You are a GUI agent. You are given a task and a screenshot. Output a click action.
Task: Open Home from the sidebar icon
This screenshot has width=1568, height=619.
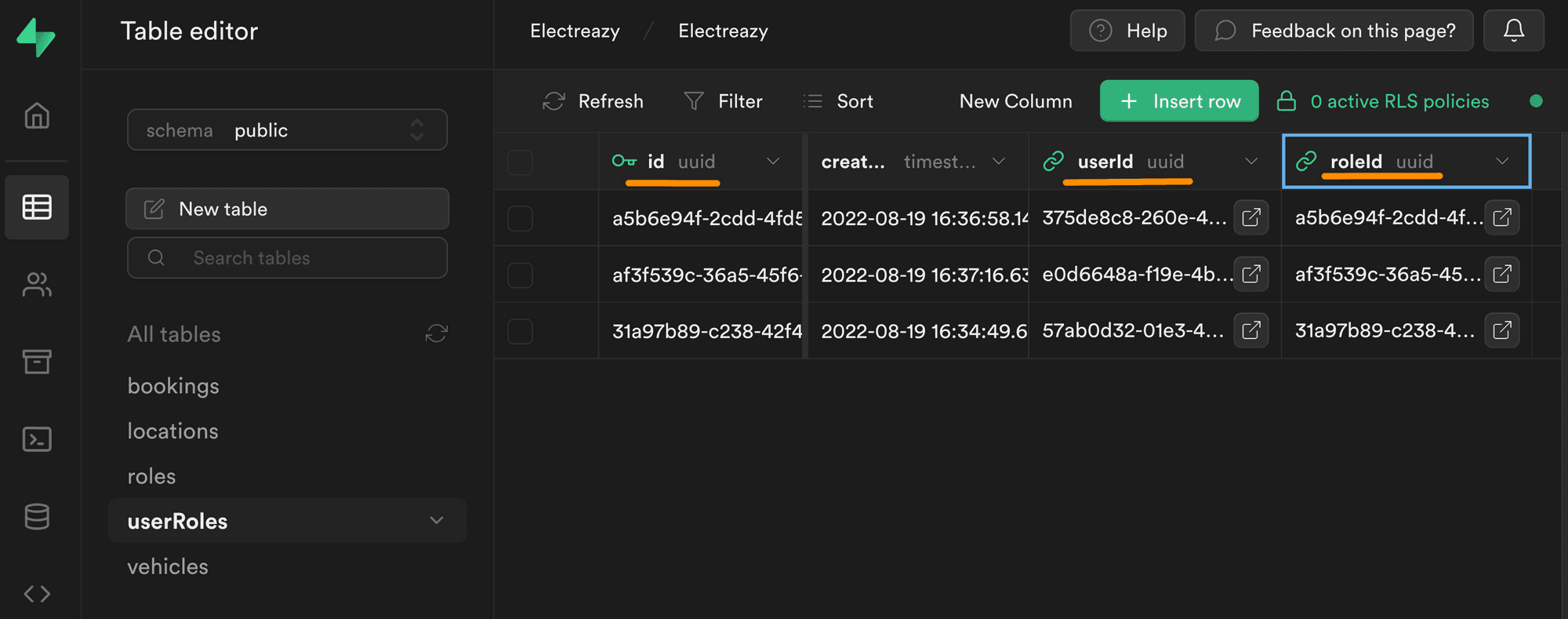(37, 115)
